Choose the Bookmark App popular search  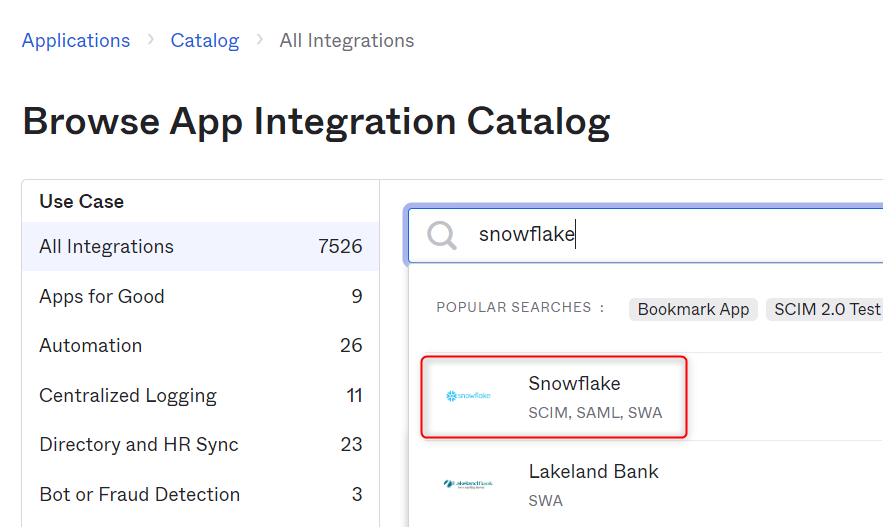[693, 309]
